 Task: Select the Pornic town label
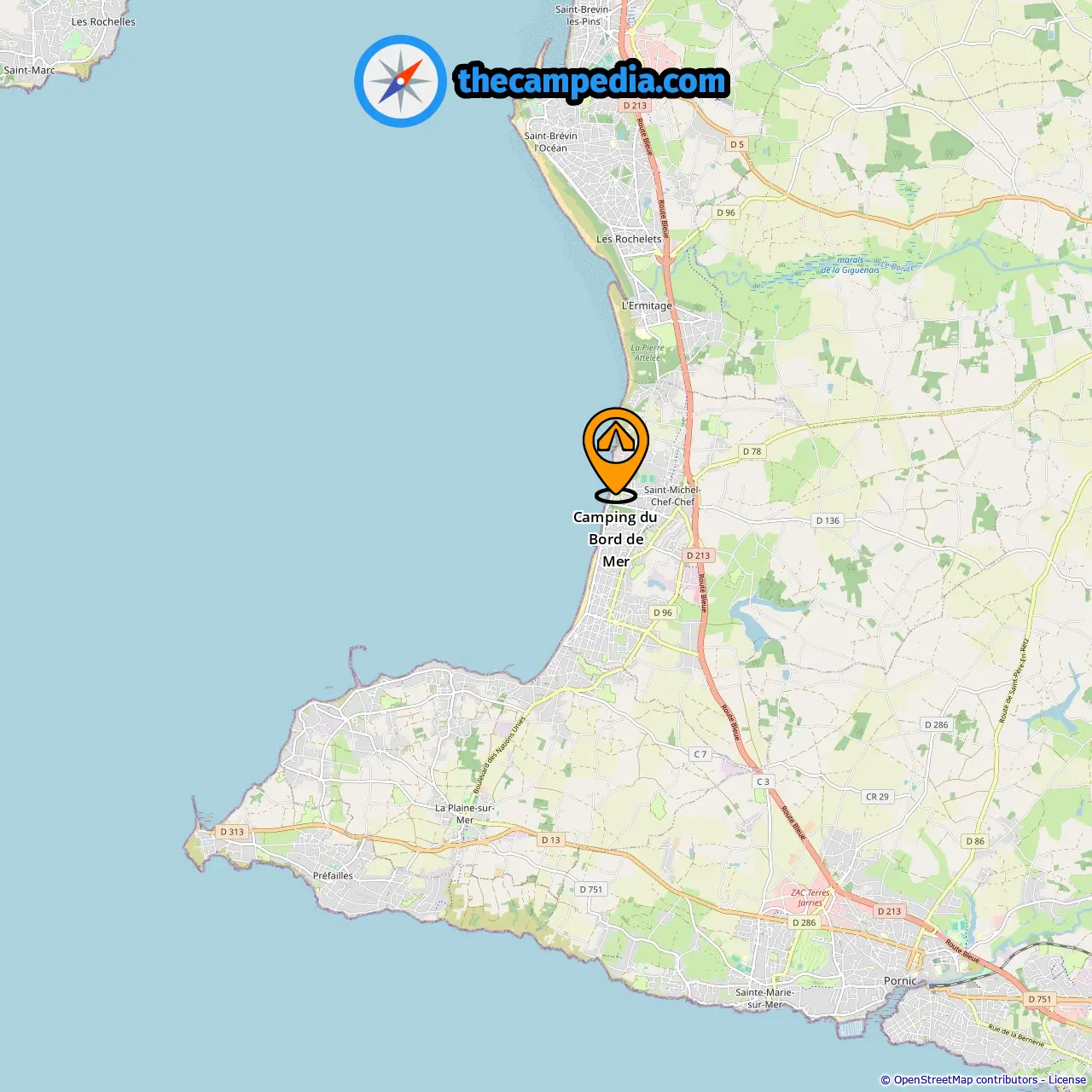tap(900, 981)
